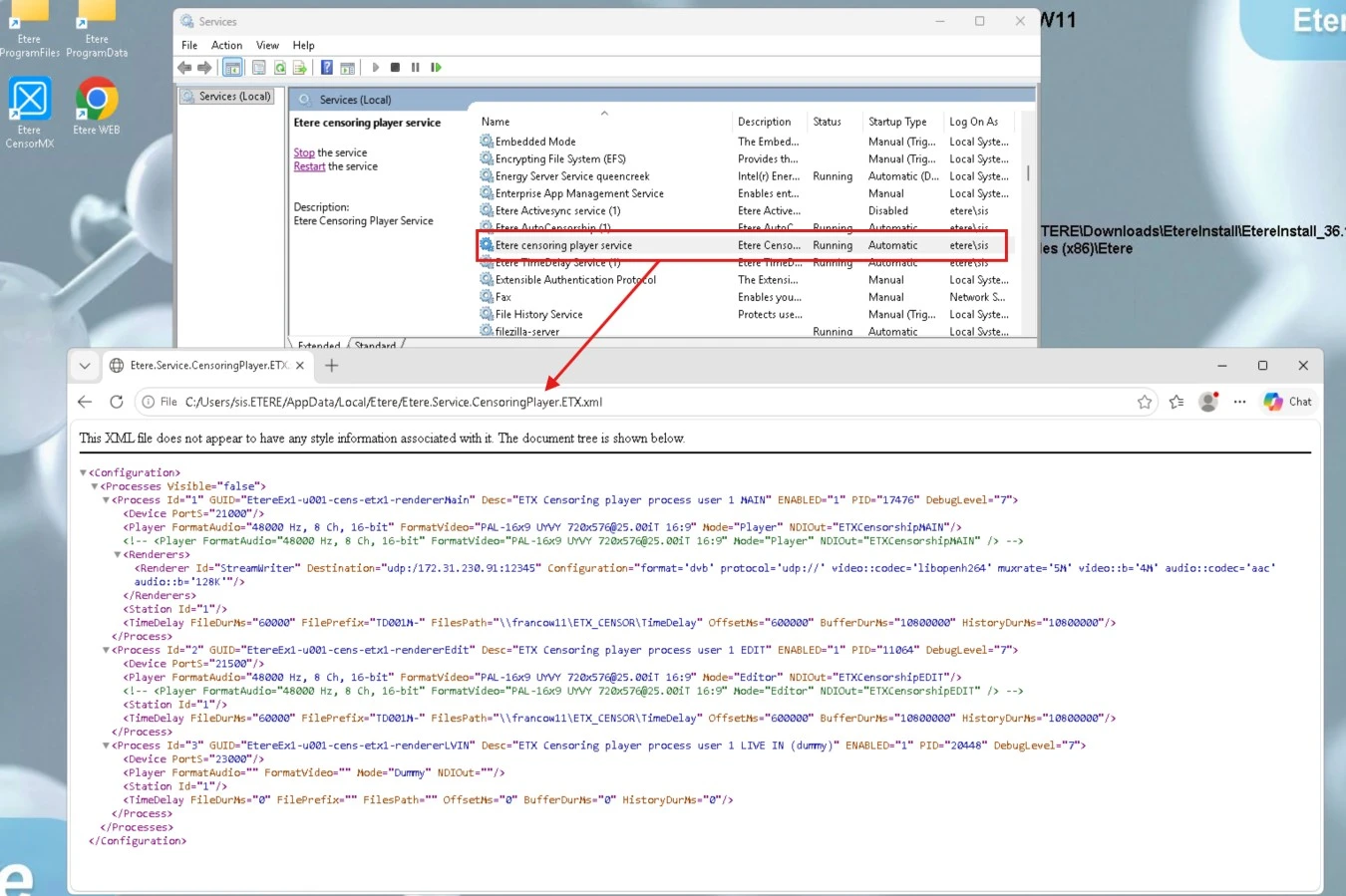Image resolution: width=1346 pixels, height=896 pixels.
Task: Click the Start Service play icon
Action: pos(375,68)
